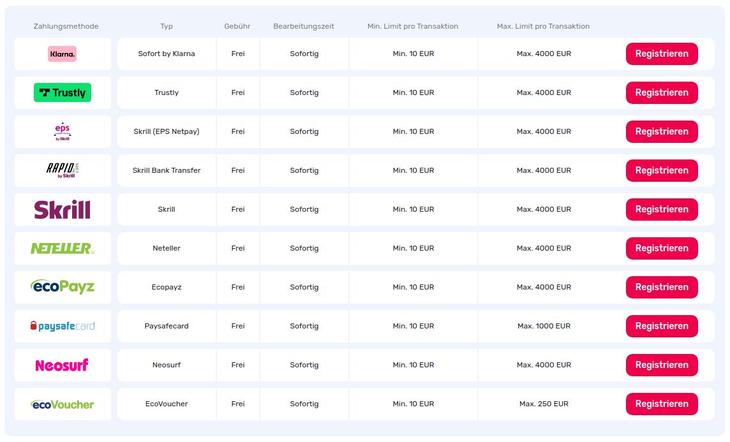Select the Gebühr column header
This screenshot has width=730, height=442.
pyautogui.click(x=237, y=27)
